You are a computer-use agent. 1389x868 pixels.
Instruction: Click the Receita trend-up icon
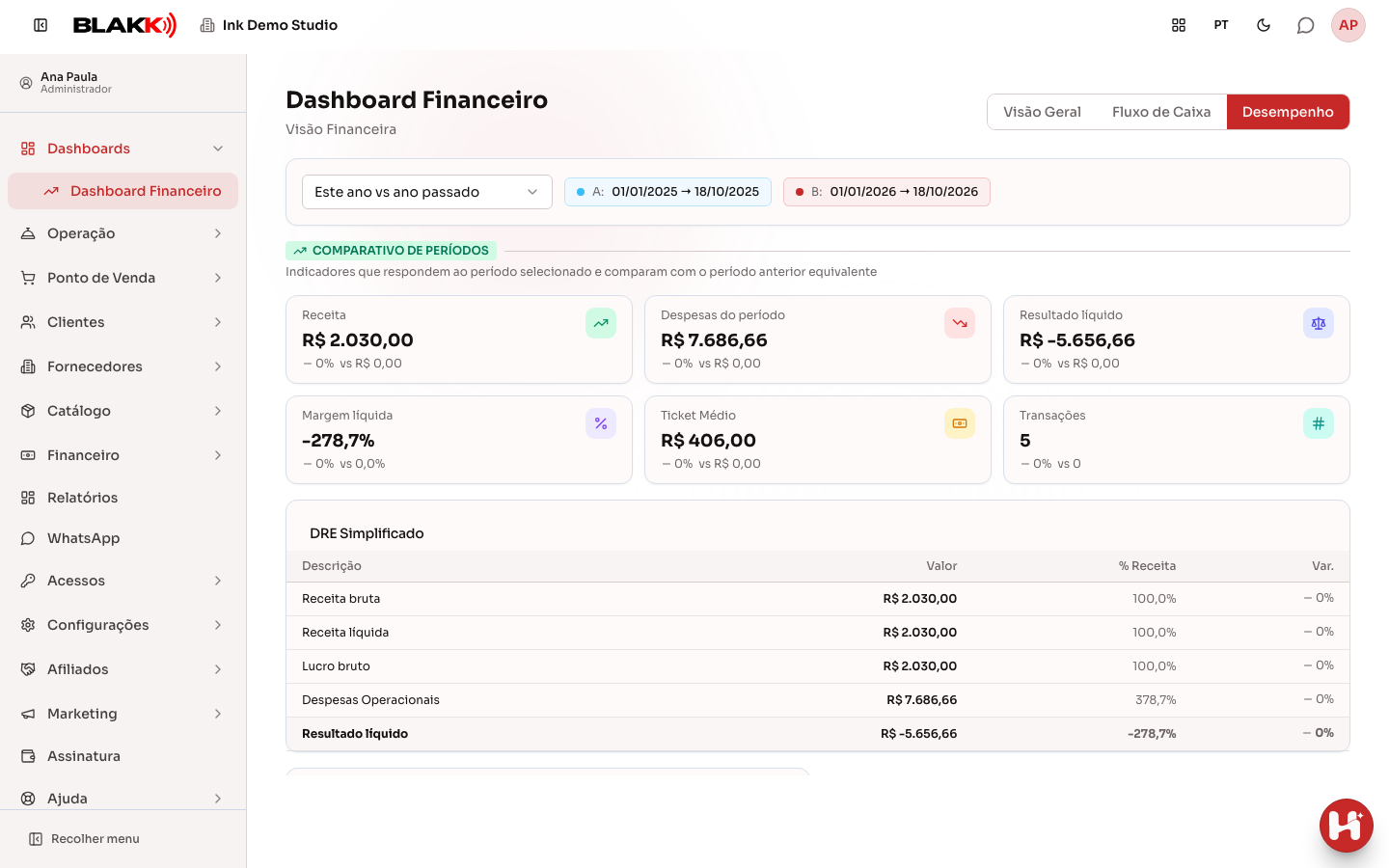pyautogui.click(x=601, y=323)
